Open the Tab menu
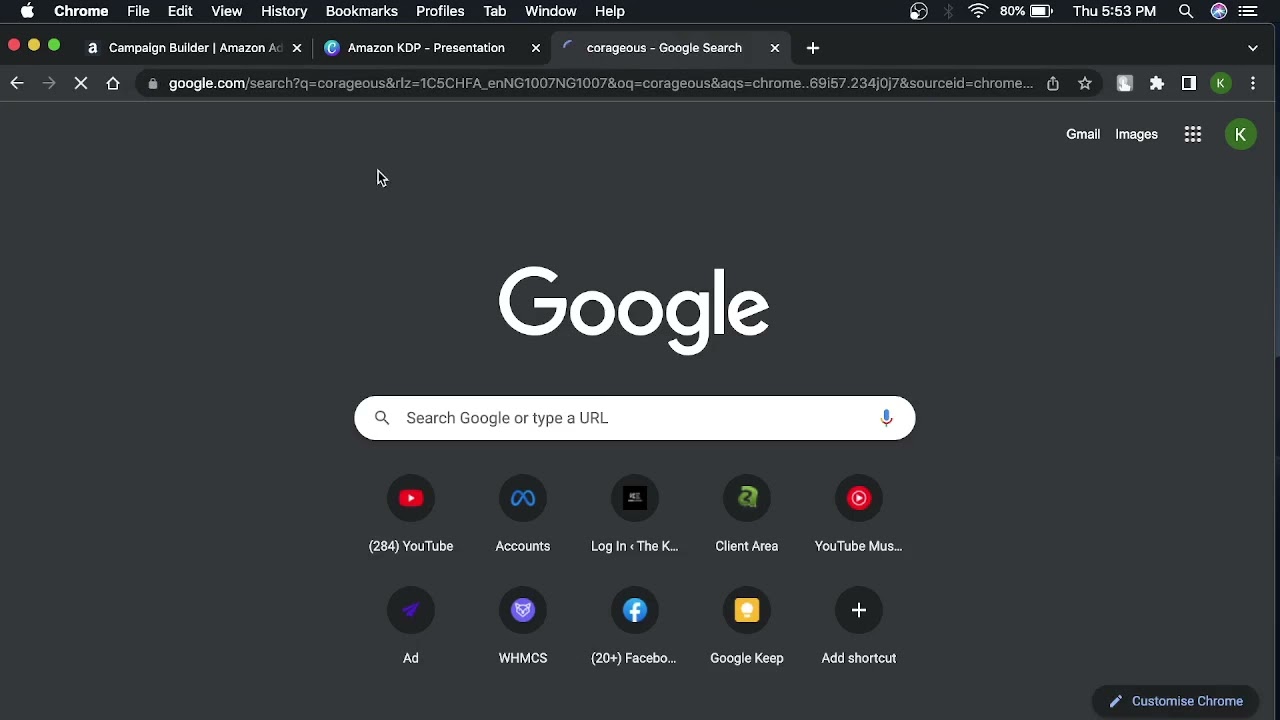Screen dimensions: 1280x720 [495, 11]
